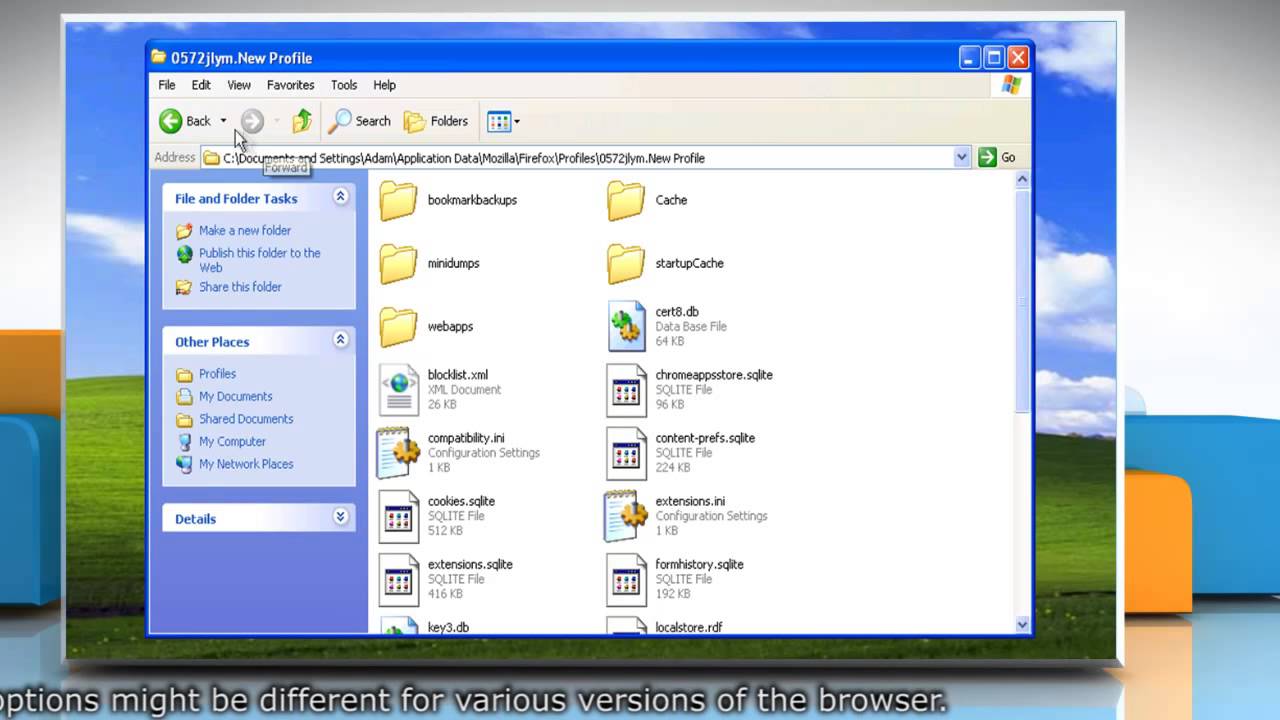Click the My Network Places icon
The height and width of the screenshot is (720, 1280).
[184, 464]
